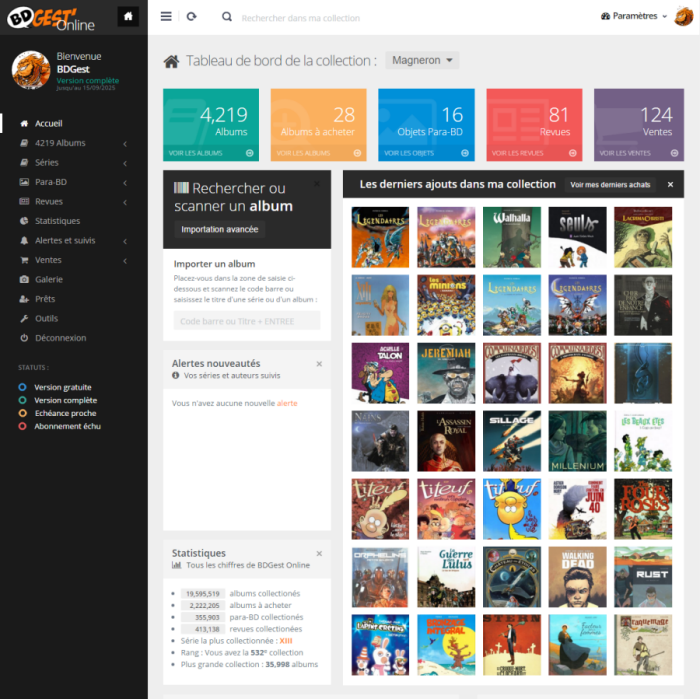700x699 pixels.
Task: Click VOIR LES OBJETS link
Action: [409, 153]
